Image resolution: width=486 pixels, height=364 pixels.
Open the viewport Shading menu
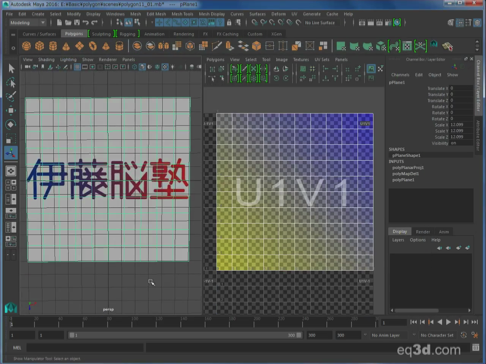46,60
